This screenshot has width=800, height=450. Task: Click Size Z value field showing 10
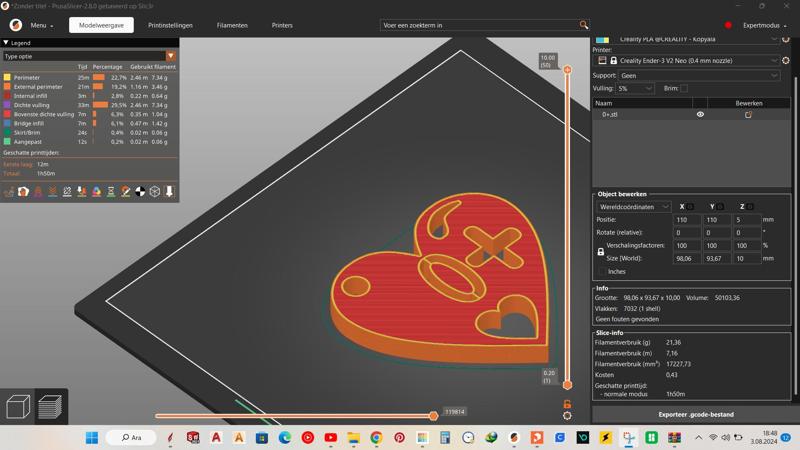pos(747,259)
